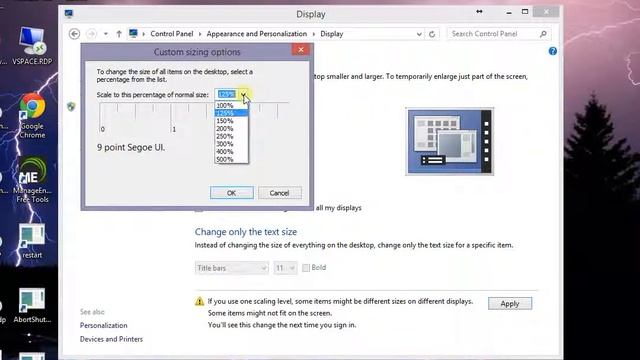Confirm with the OK button

click(x=231, y=193)
